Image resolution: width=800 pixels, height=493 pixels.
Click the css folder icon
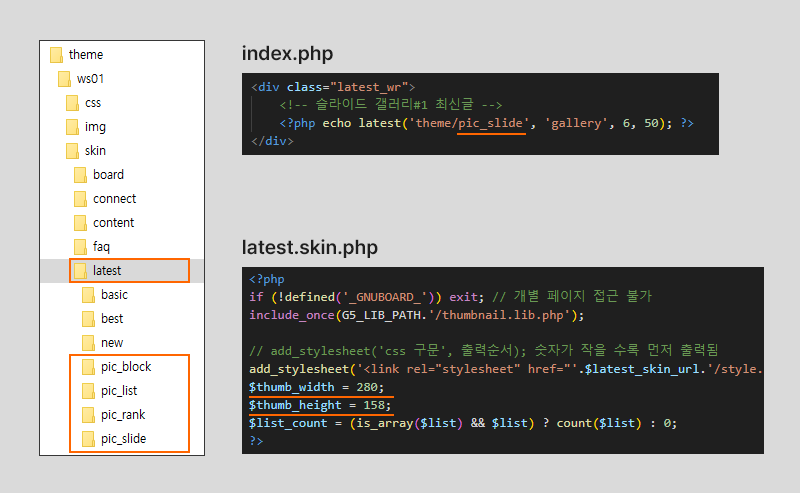72,103
